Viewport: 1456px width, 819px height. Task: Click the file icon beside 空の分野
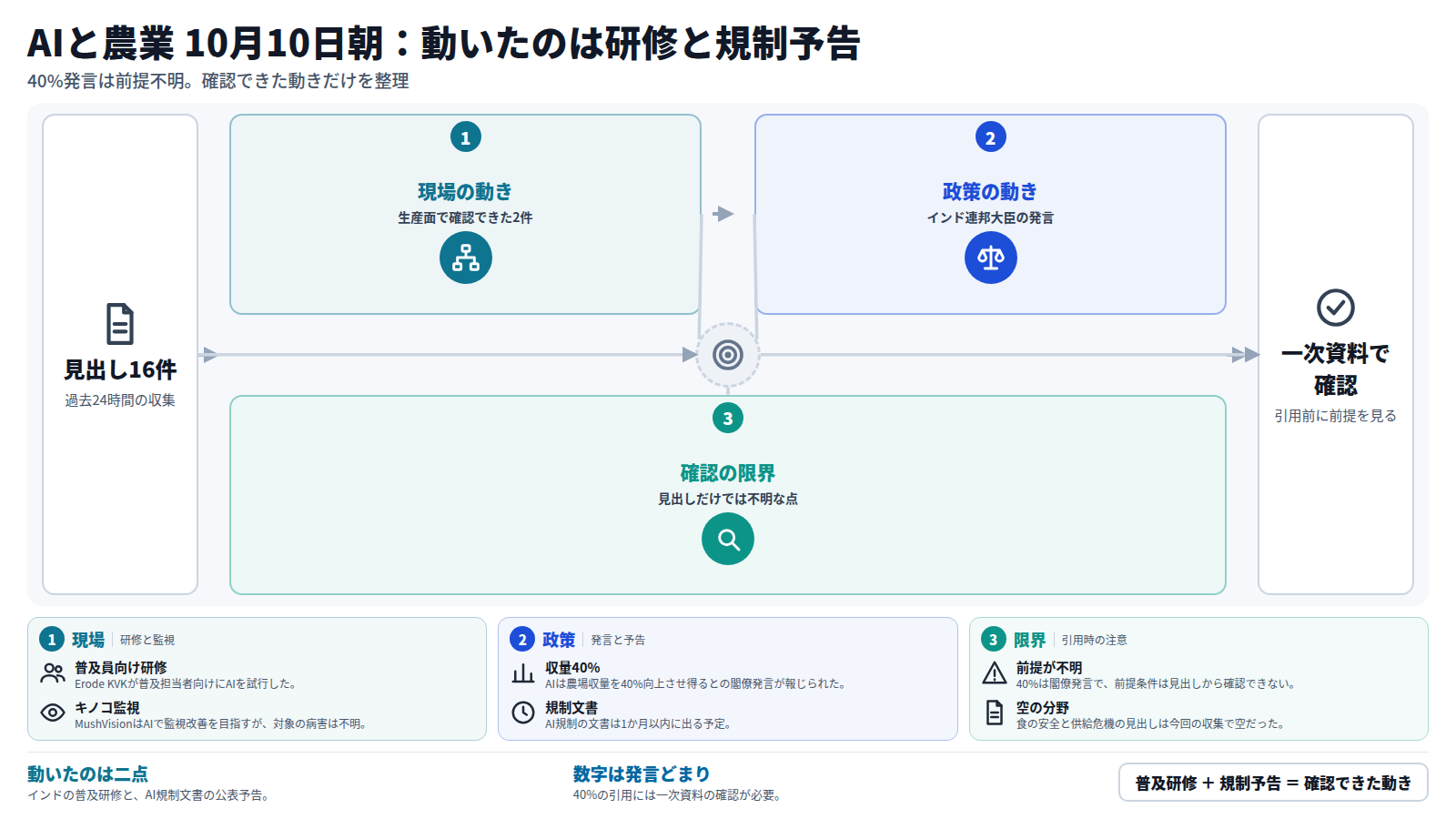click(995, 713)
